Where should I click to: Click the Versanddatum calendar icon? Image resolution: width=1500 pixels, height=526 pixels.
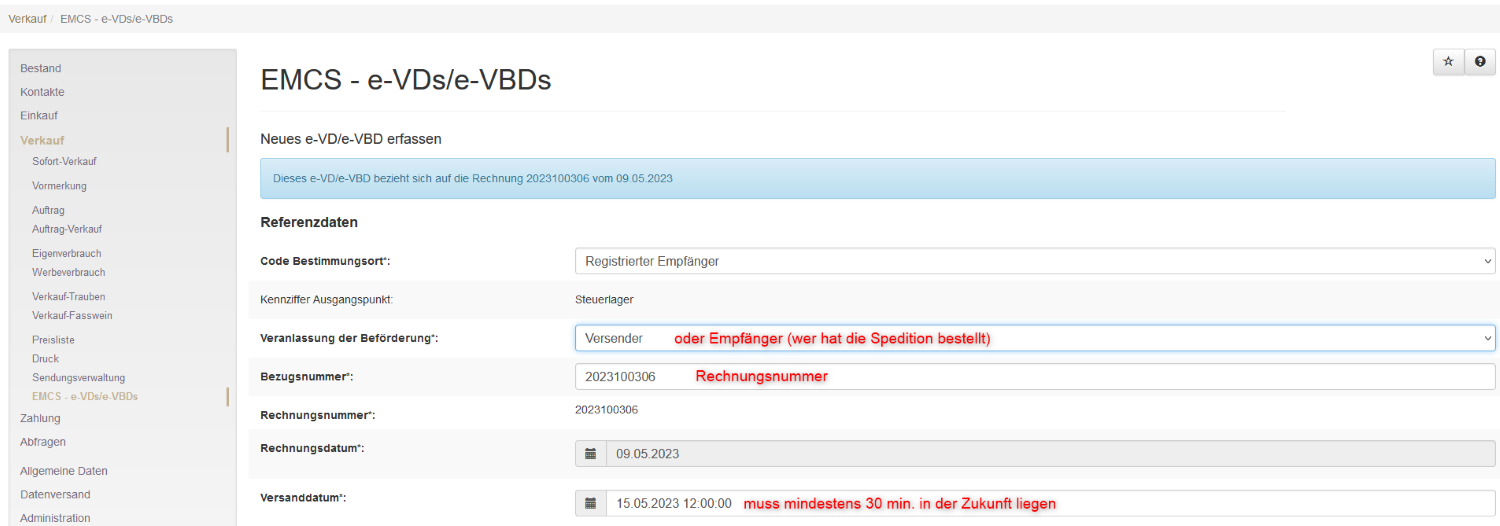591,504
